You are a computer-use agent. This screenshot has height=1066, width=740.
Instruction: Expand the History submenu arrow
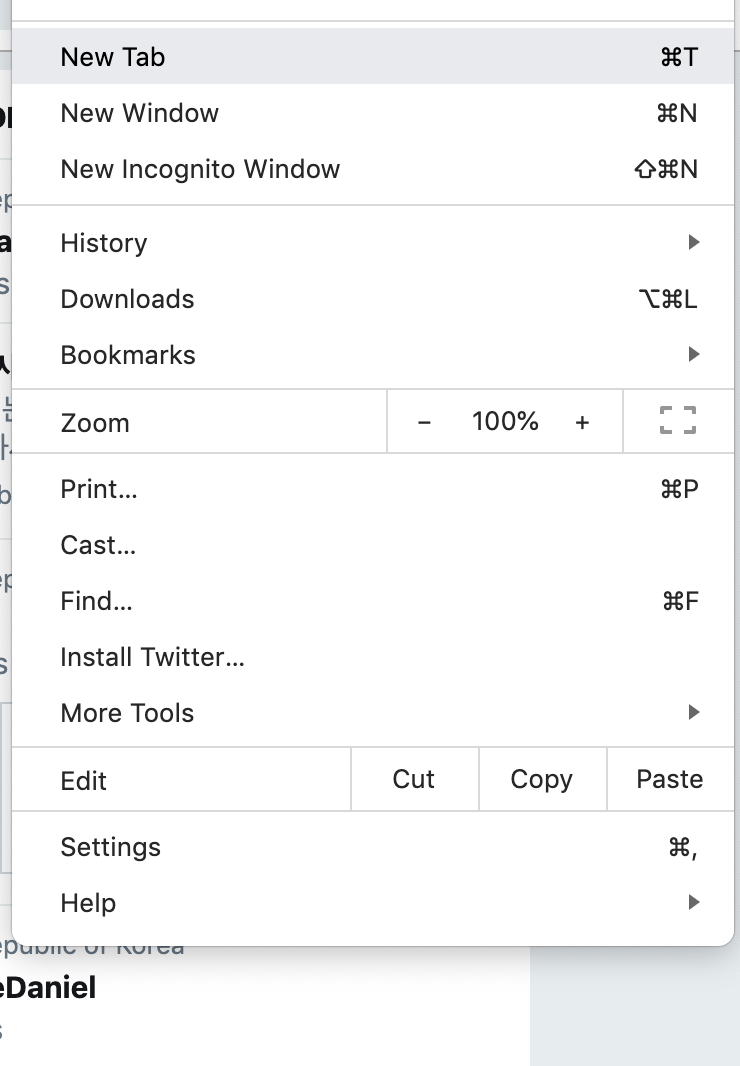694,242
